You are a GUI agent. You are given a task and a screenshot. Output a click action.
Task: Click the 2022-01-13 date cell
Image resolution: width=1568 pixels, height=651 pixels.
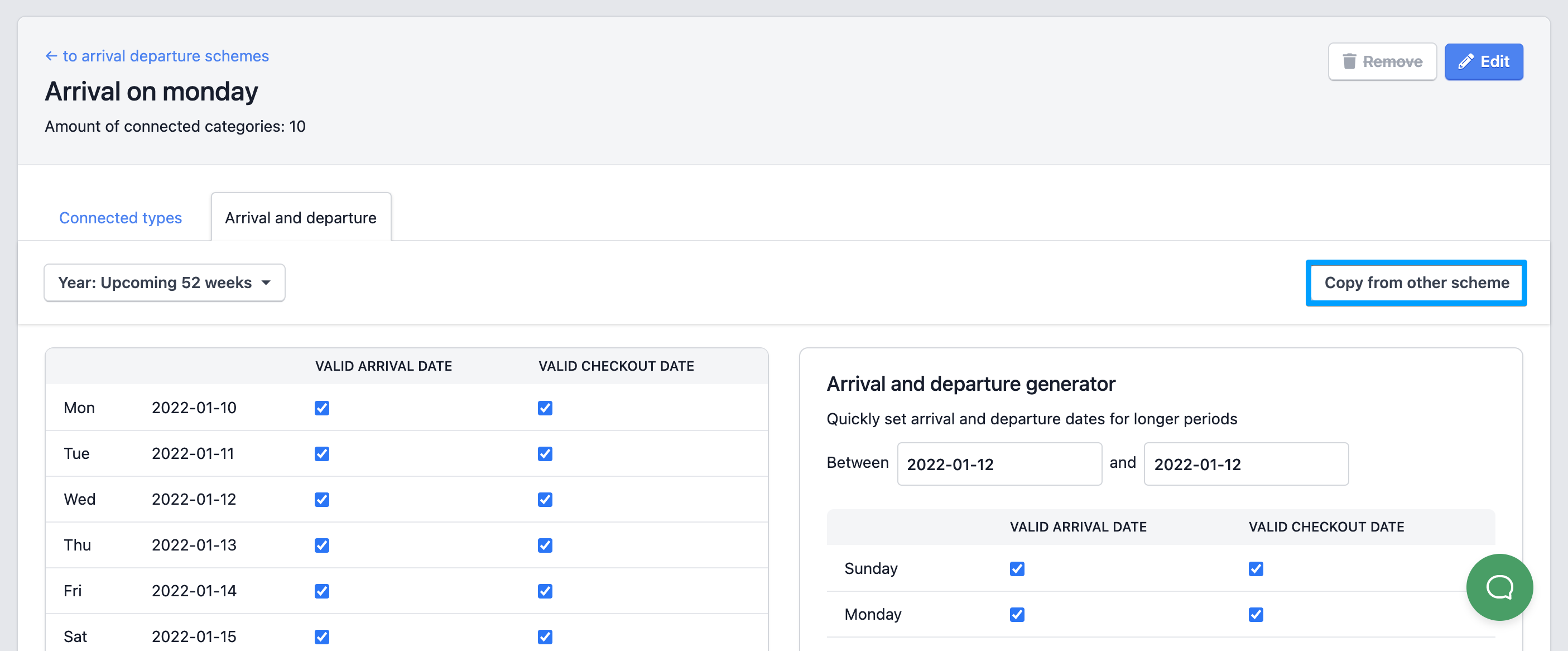pyautogui.click(x=194, y=545)
